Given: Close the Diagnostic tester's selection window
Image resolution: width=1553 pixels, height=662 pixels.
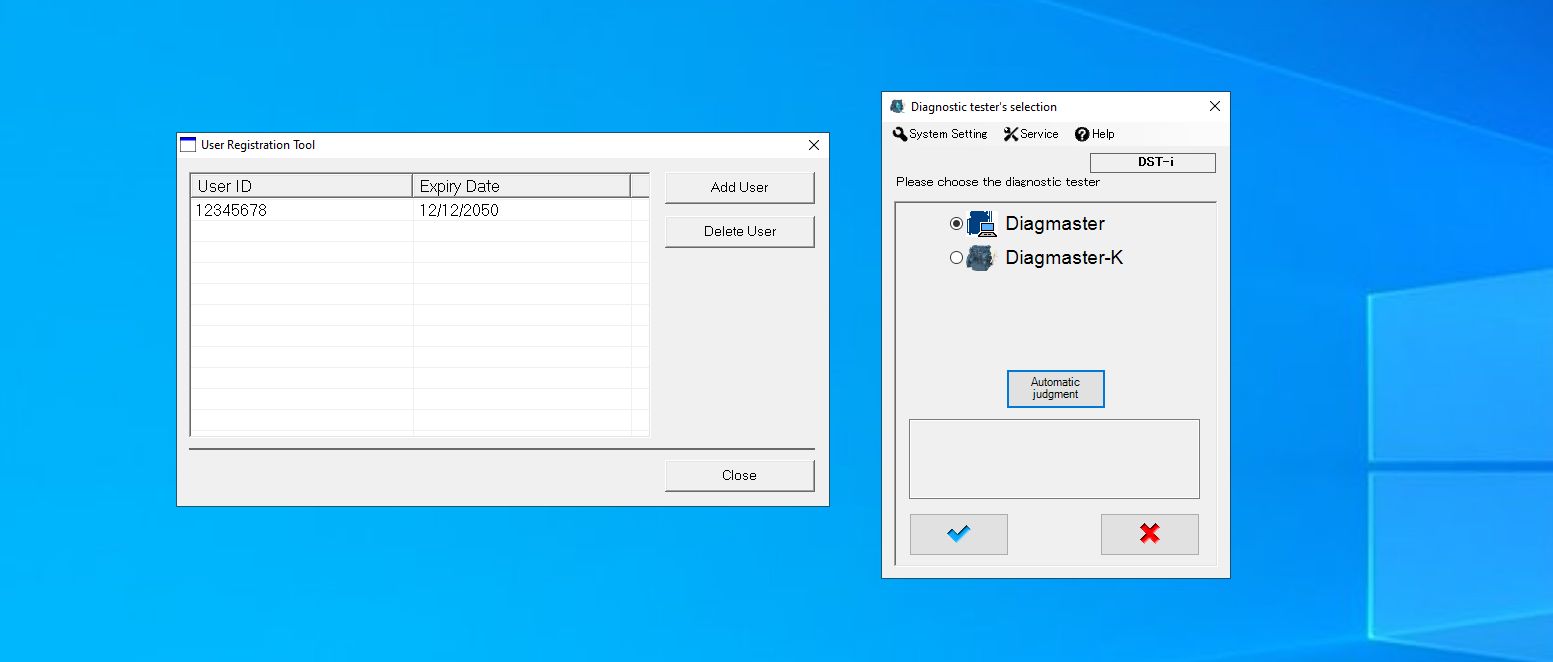Looking at the screenshot, I should [1215, 106].
